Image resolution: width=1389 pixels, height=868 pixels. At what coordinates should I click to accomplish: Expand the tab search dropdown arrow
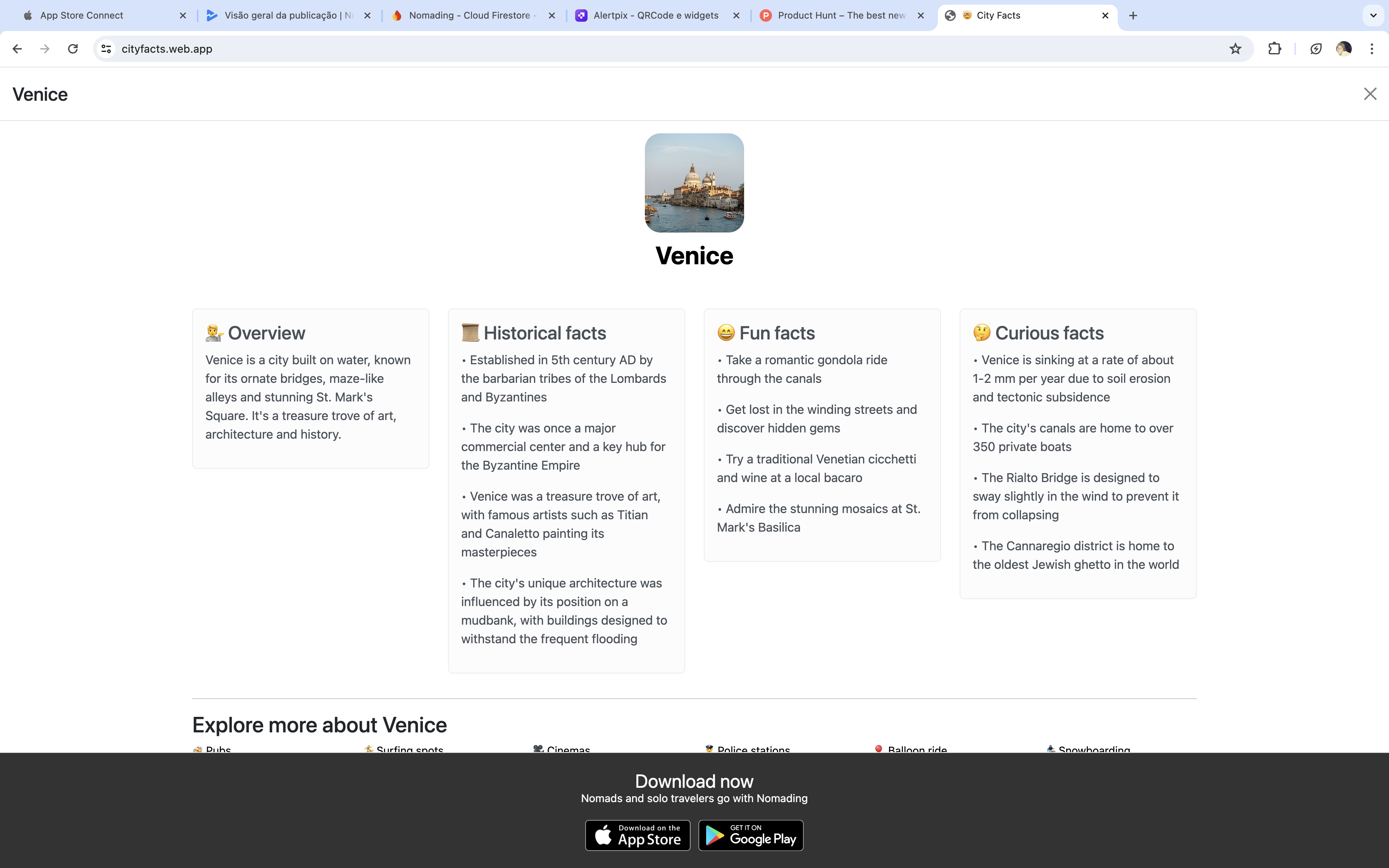(x=1373, y=15)
